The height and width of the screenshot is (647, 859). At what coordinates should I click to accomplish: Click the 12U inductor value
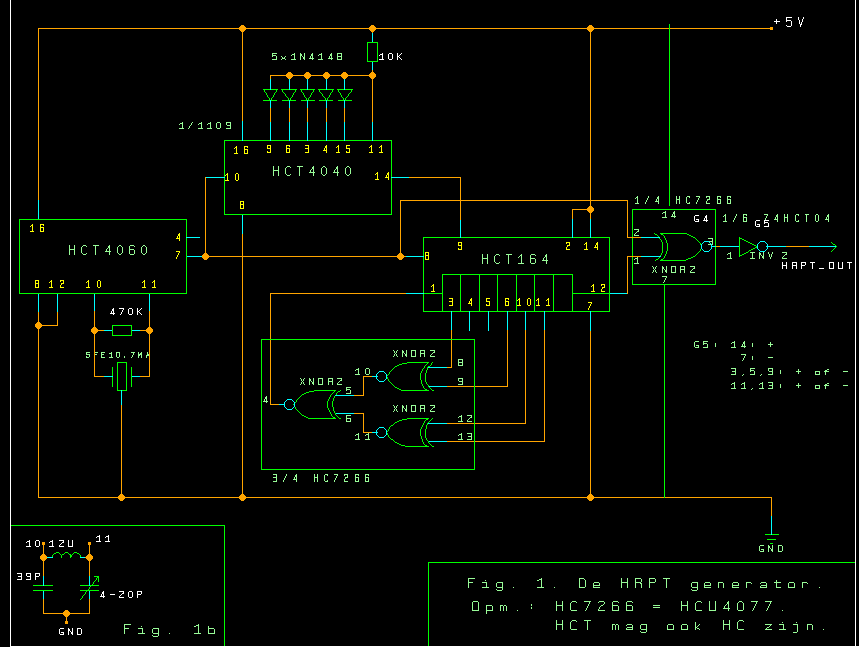(61, 543)
